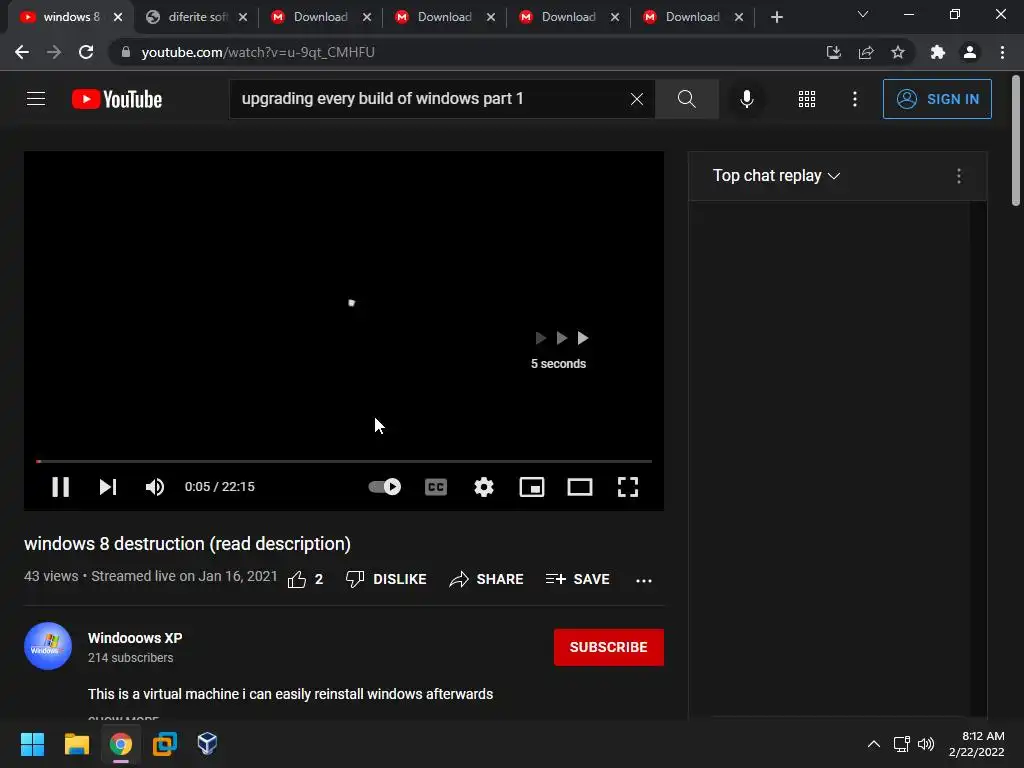Enter full screen mode
Image resolution: width=1024 pixels, height=768 pixels.
tap(628, 487)
